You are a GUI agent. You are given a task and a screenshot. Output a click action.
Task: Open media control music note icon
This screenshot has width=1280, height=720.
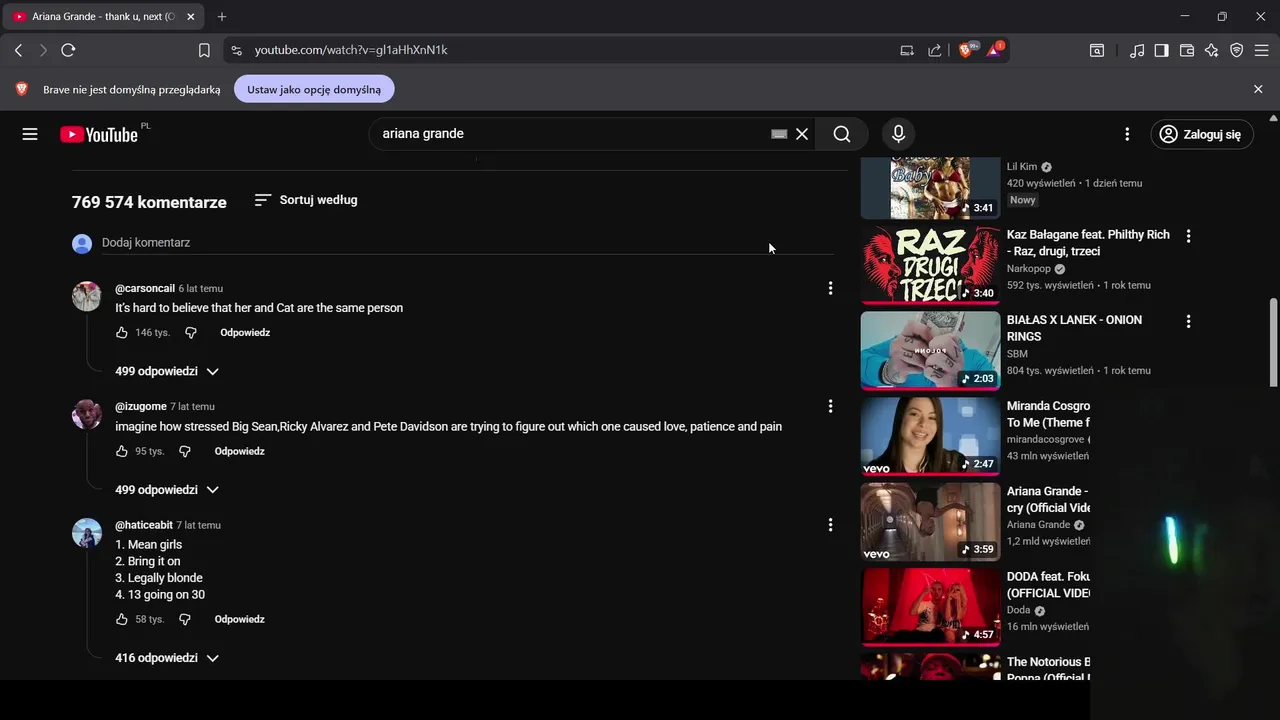pos(1137,50)
